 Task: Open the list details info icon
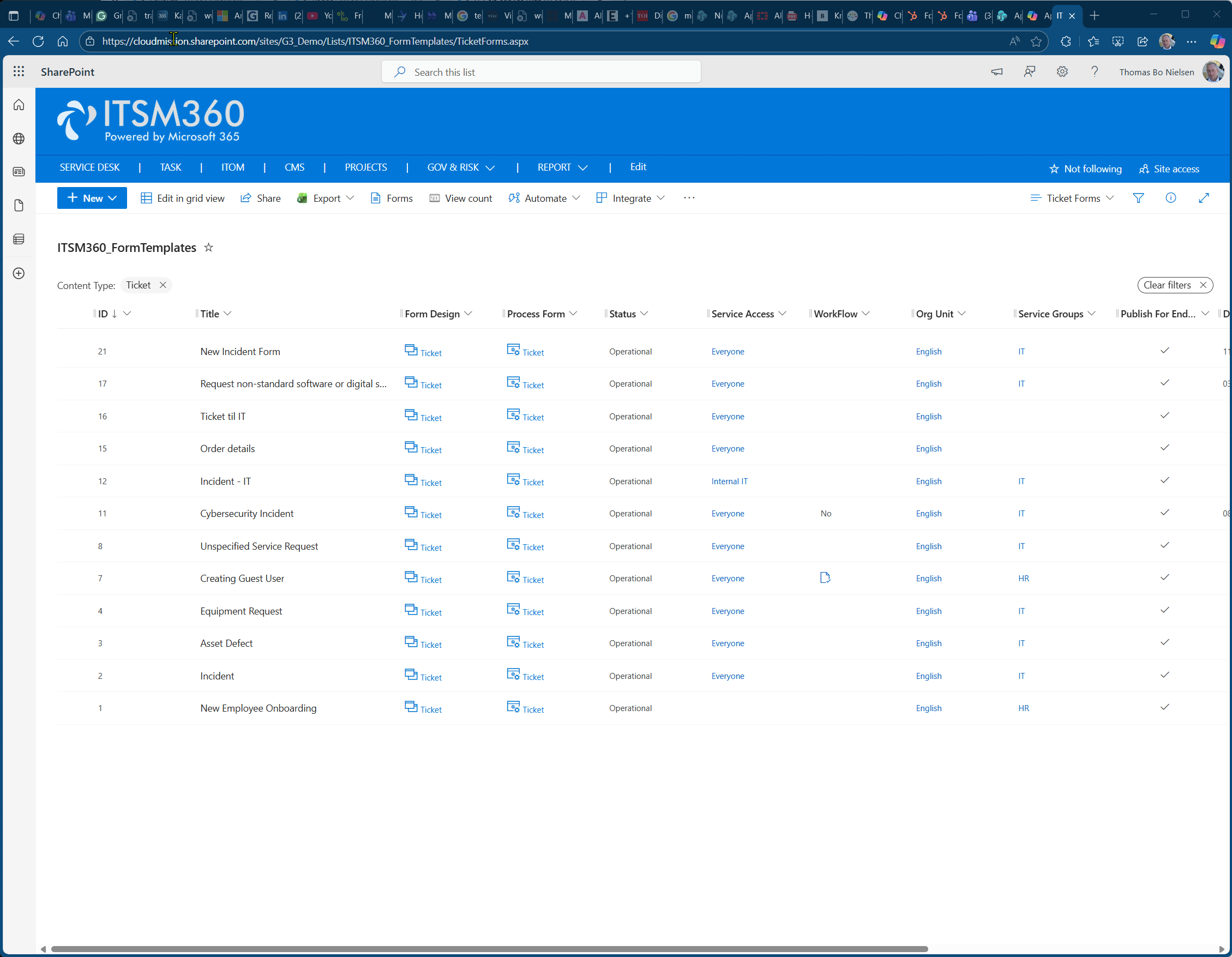pyautogui.click(x=1170, y=198)
